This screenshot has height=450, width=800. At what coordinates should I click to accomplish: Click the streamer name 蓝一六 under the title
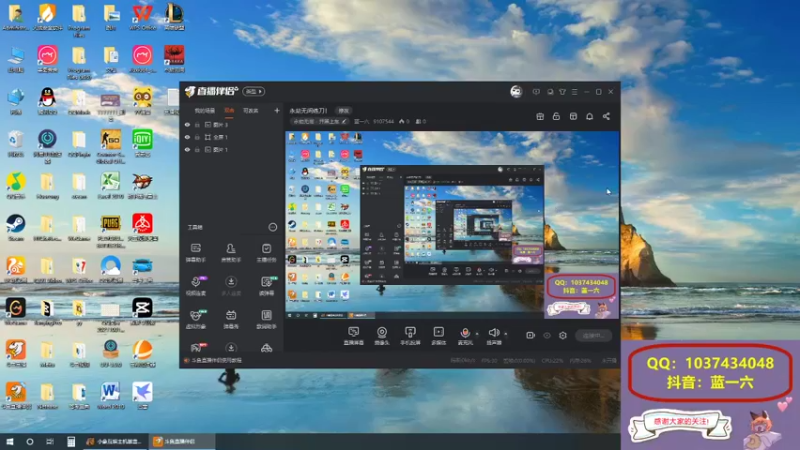(361, 121)
